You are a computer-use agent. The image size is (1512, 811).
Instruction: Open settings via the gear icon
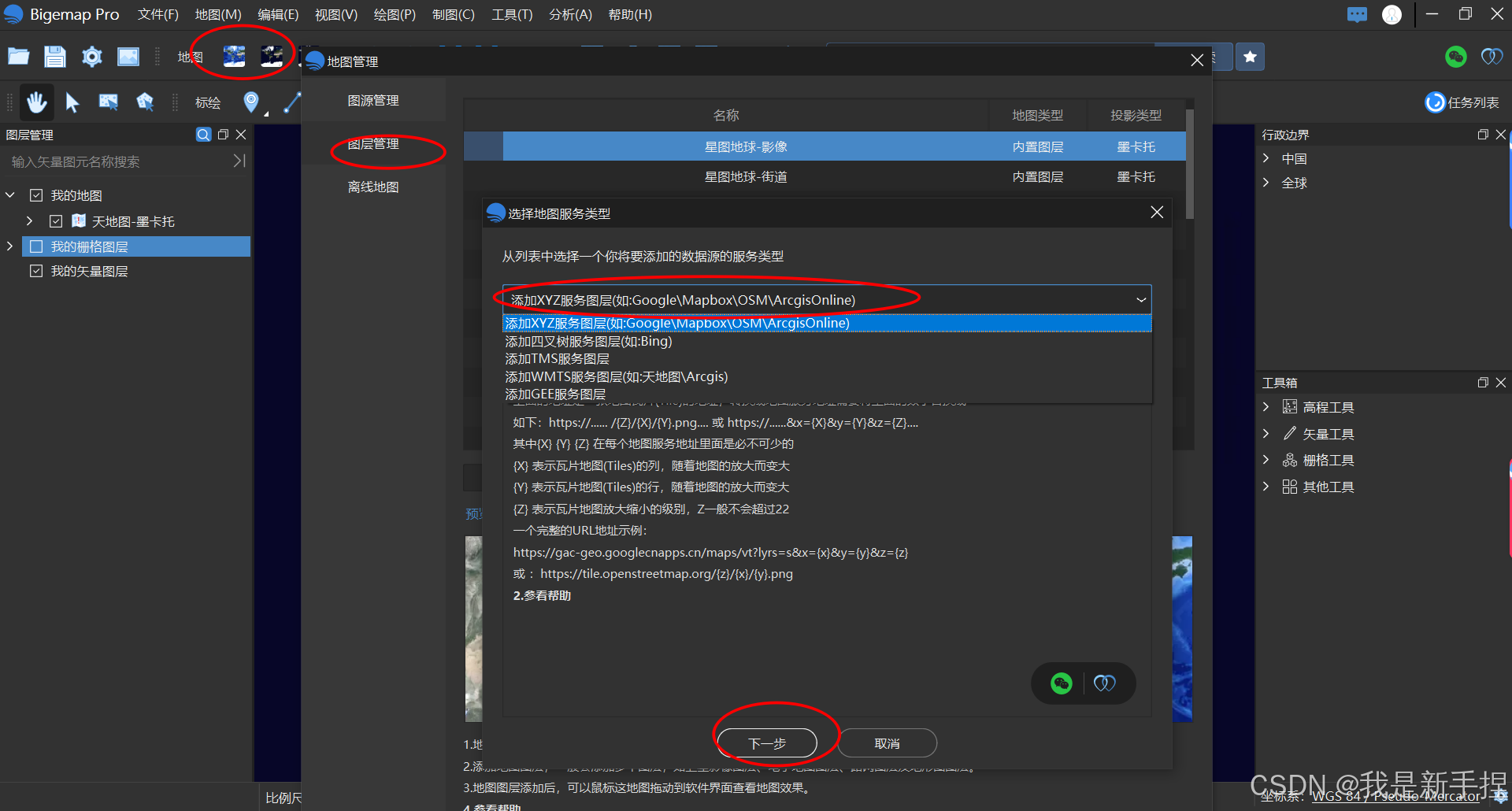pyautogui.click(x=92, y=56)
